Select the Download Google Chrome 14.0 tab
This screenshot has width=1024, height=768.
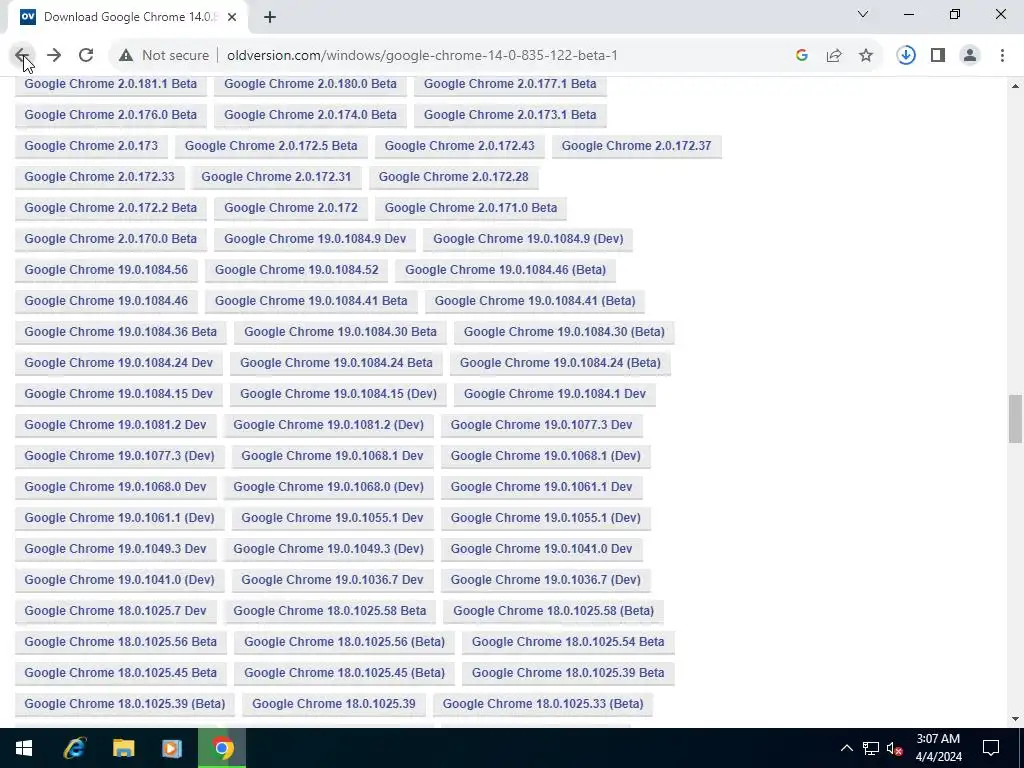[127, 17]
